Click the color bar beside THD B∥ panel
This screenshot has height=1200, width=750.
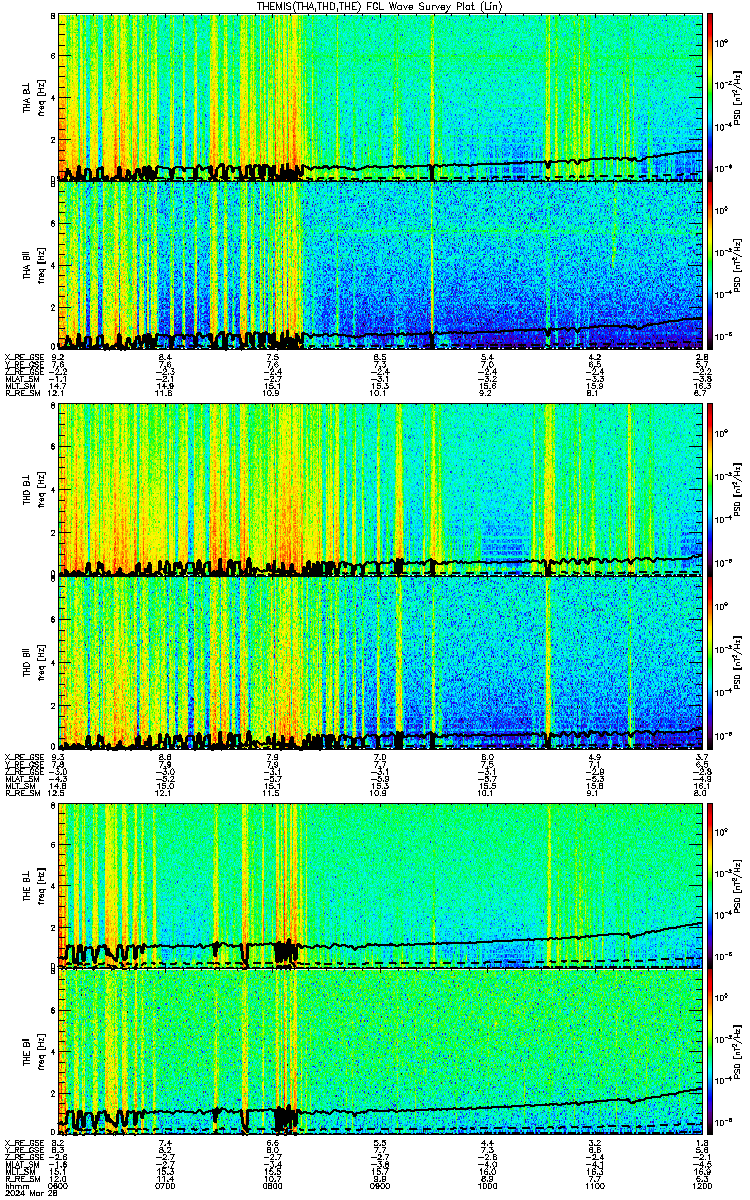710,663
